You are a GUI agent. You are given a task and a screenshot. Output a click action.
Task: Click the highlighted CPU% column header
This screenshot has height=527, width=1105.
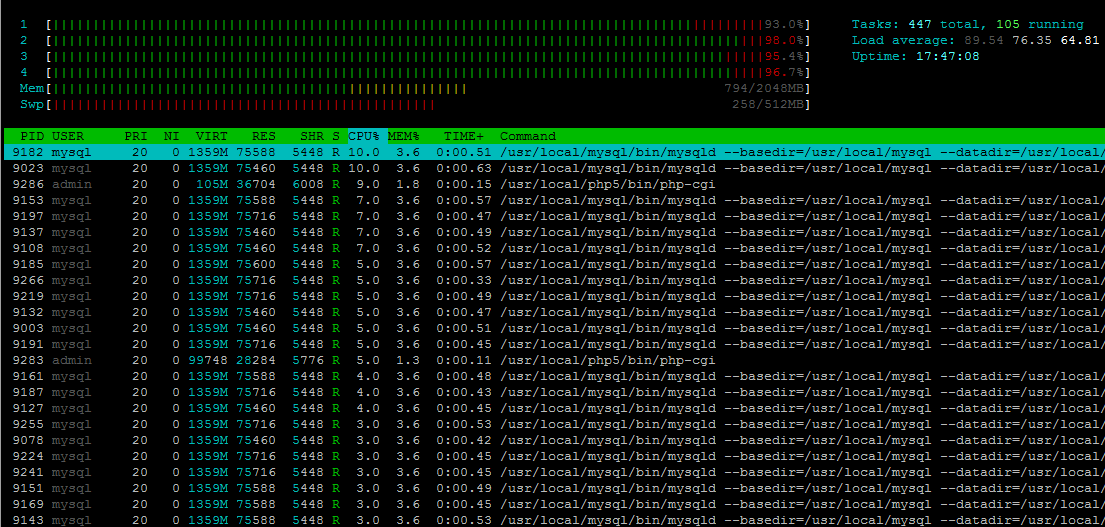(364, 136)
